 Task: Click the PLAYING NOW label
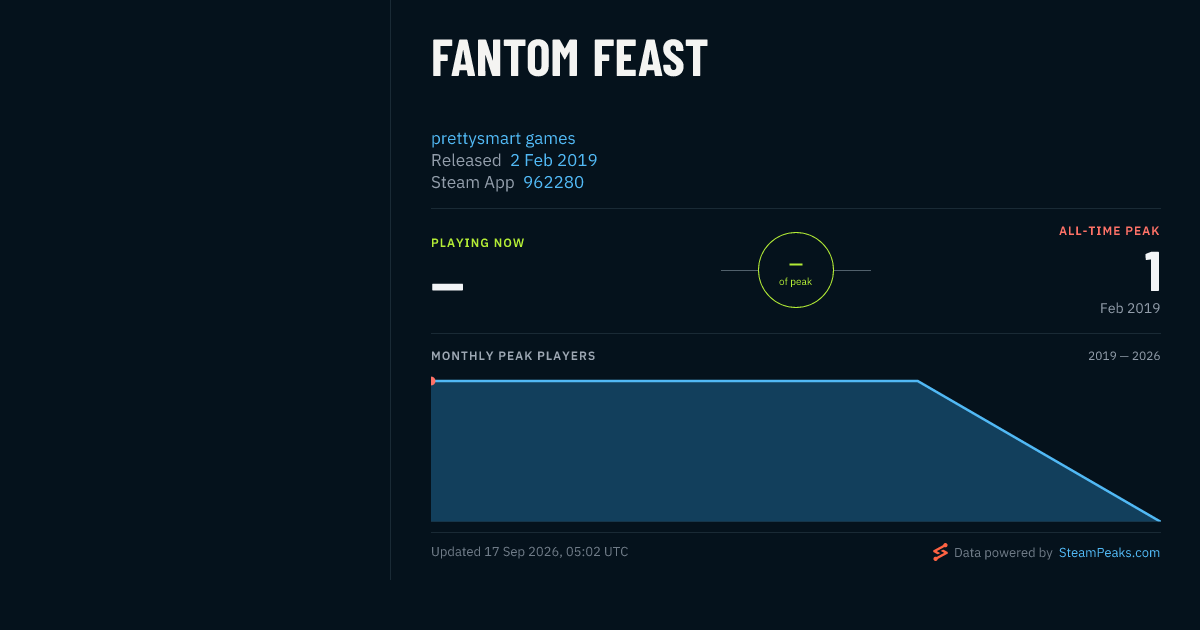(478, 243)
